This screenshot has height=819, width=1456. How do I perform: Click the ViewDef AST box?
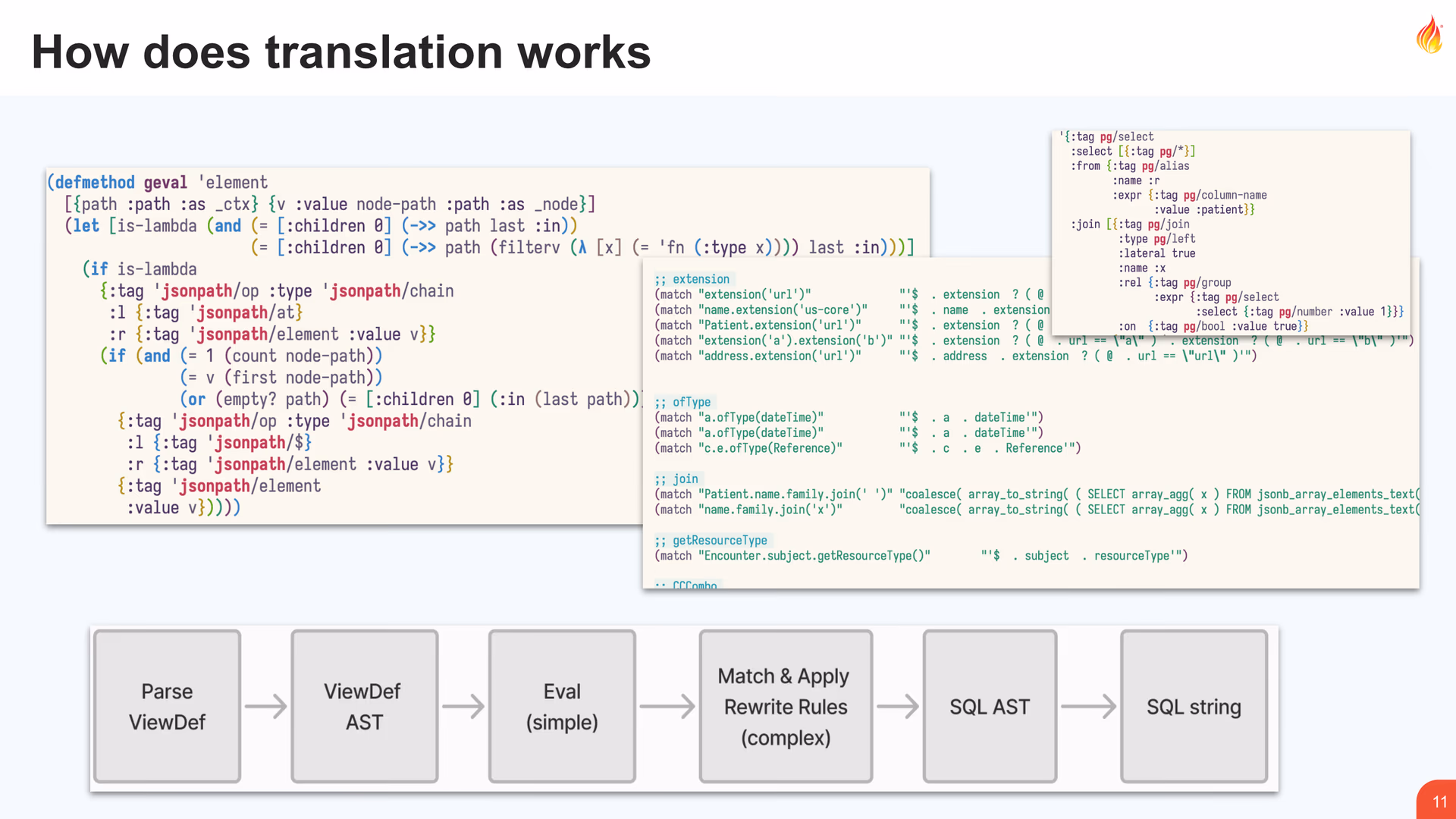(364, 706)
